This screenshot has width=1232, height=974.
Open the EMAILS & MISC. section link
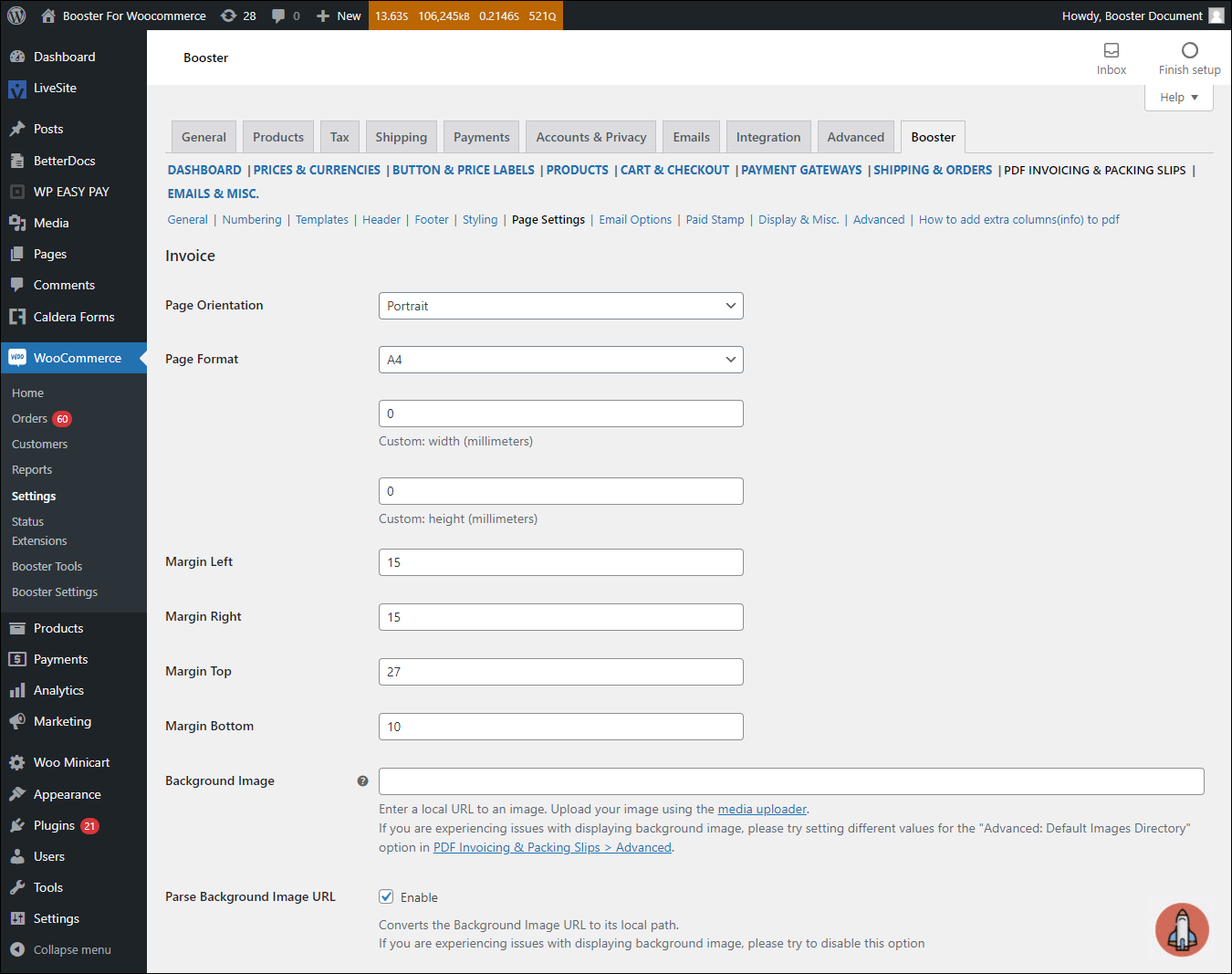[214, 194]
